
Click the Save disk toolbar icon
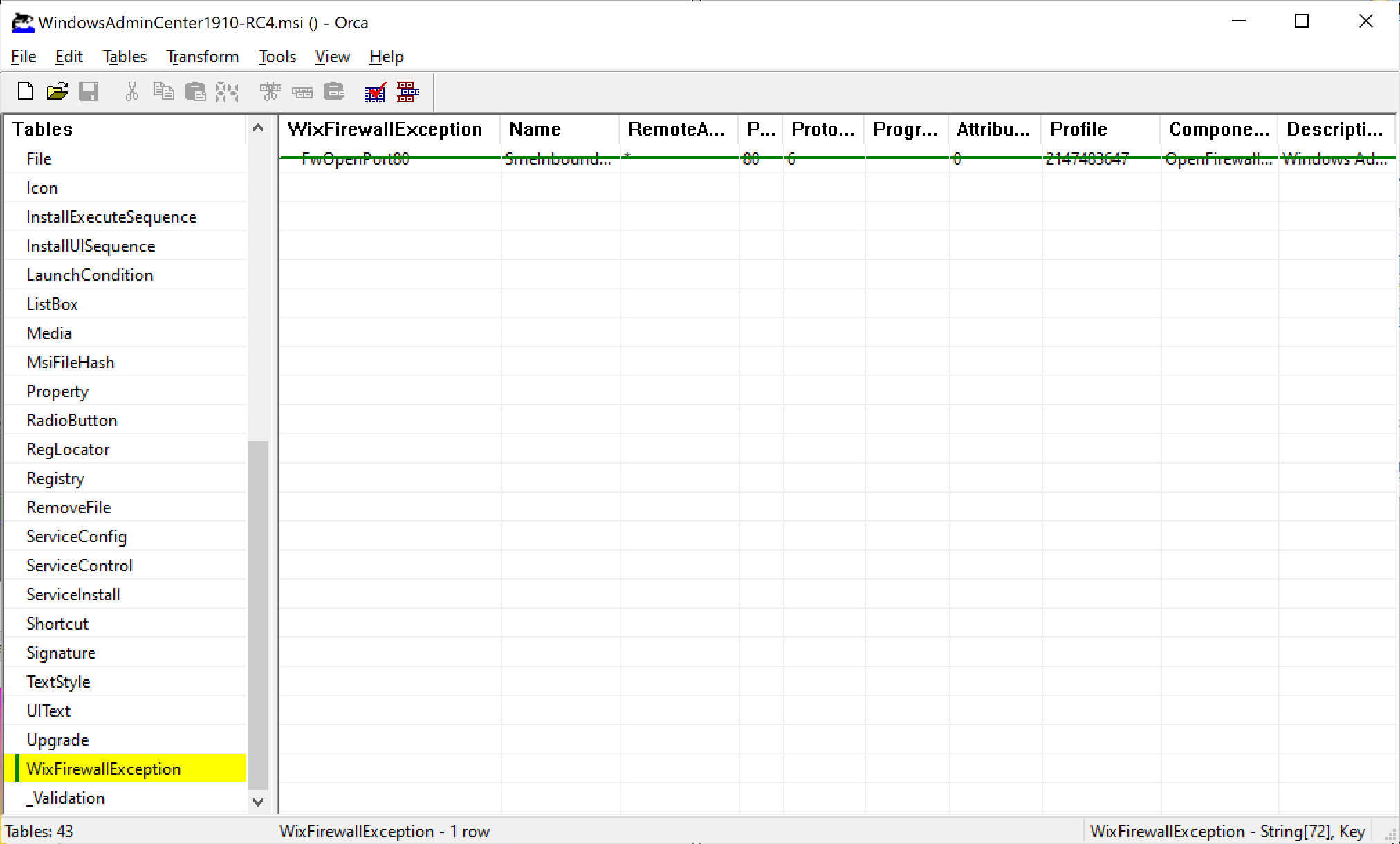click(x=89, y=91)
